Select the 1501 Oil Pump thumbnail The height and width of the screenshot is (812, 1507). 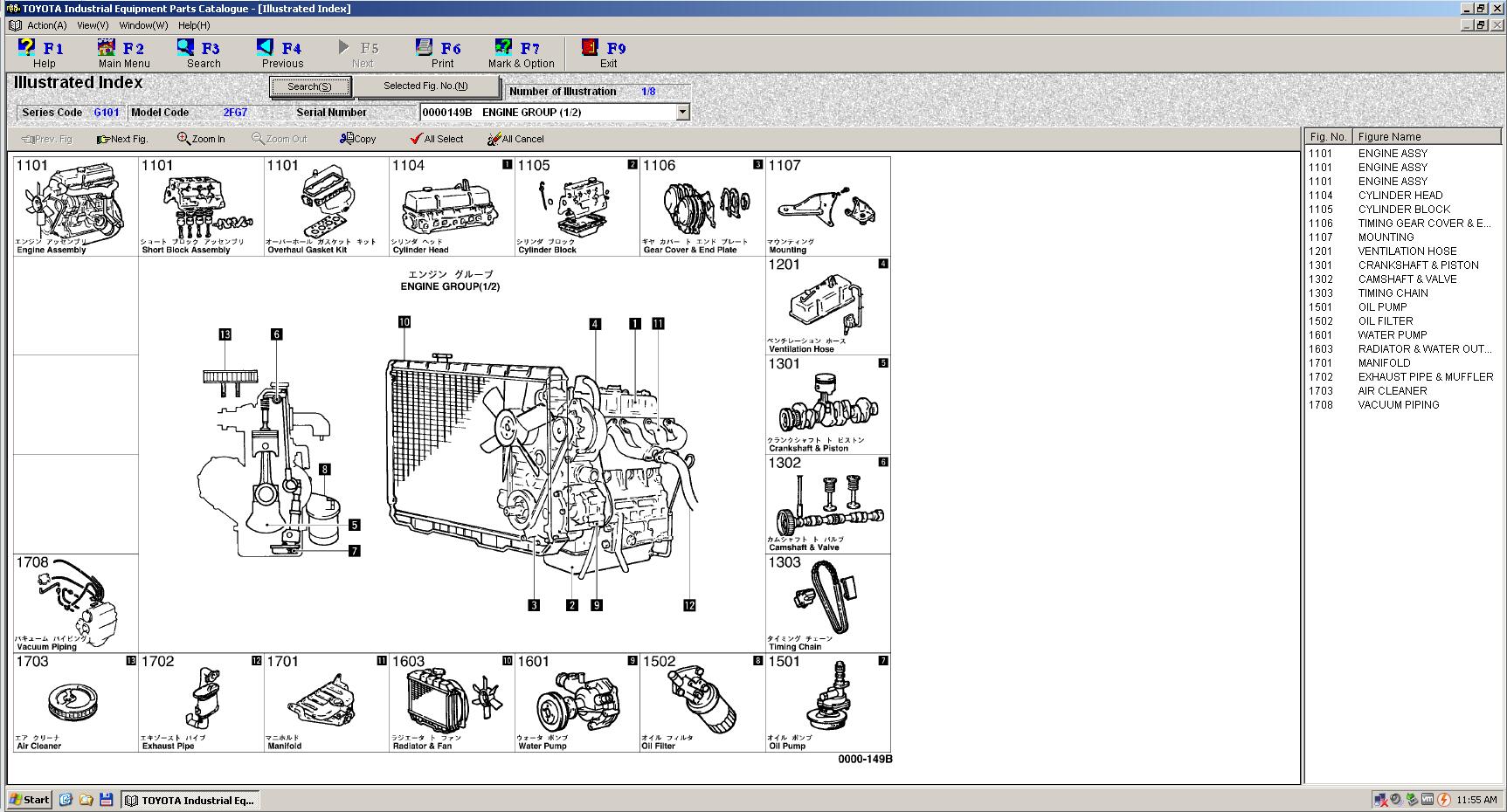pyautogui.click(x=828, y=703)
